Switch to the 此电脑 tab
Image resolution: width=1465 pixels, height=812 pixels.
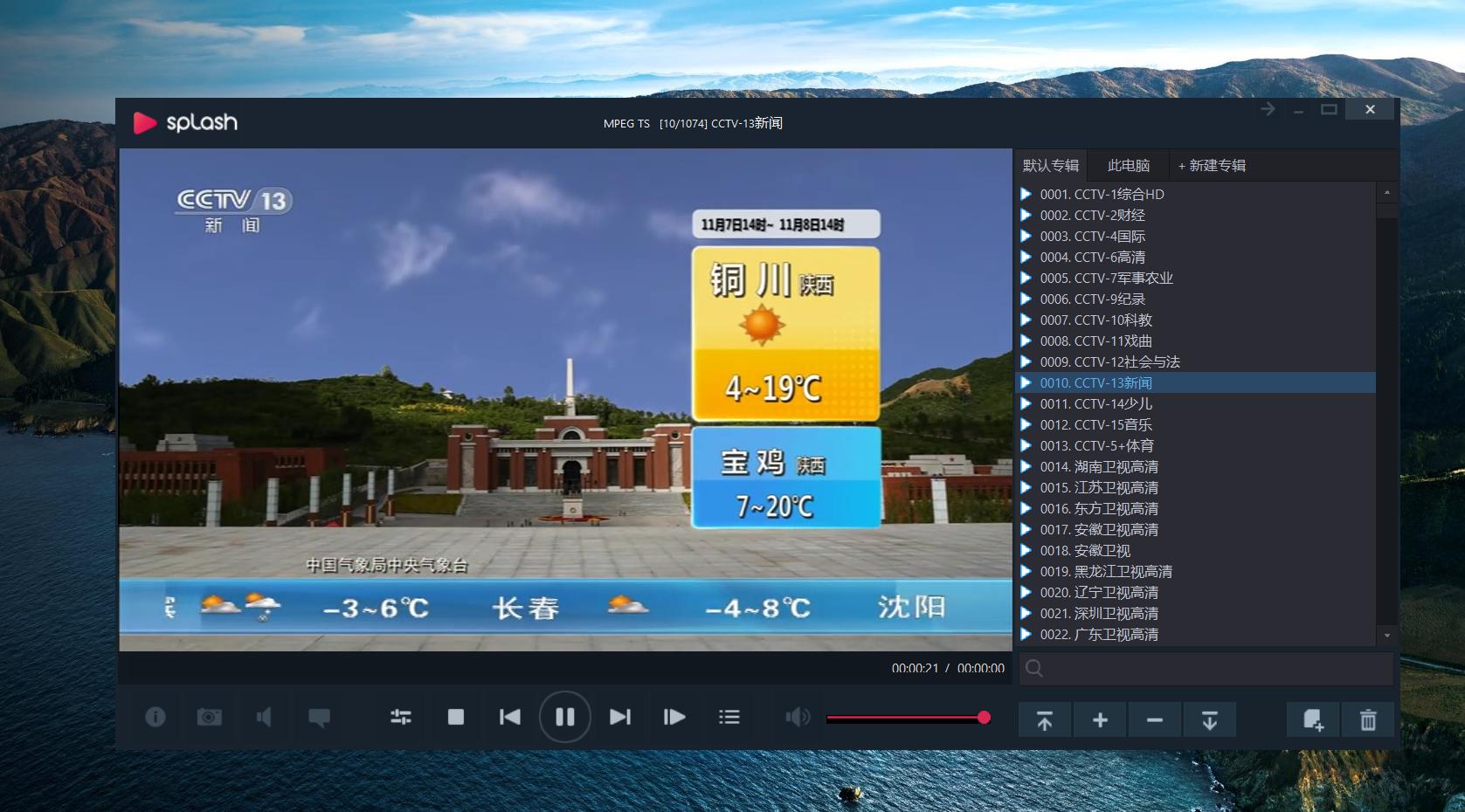coord(1127,166)
